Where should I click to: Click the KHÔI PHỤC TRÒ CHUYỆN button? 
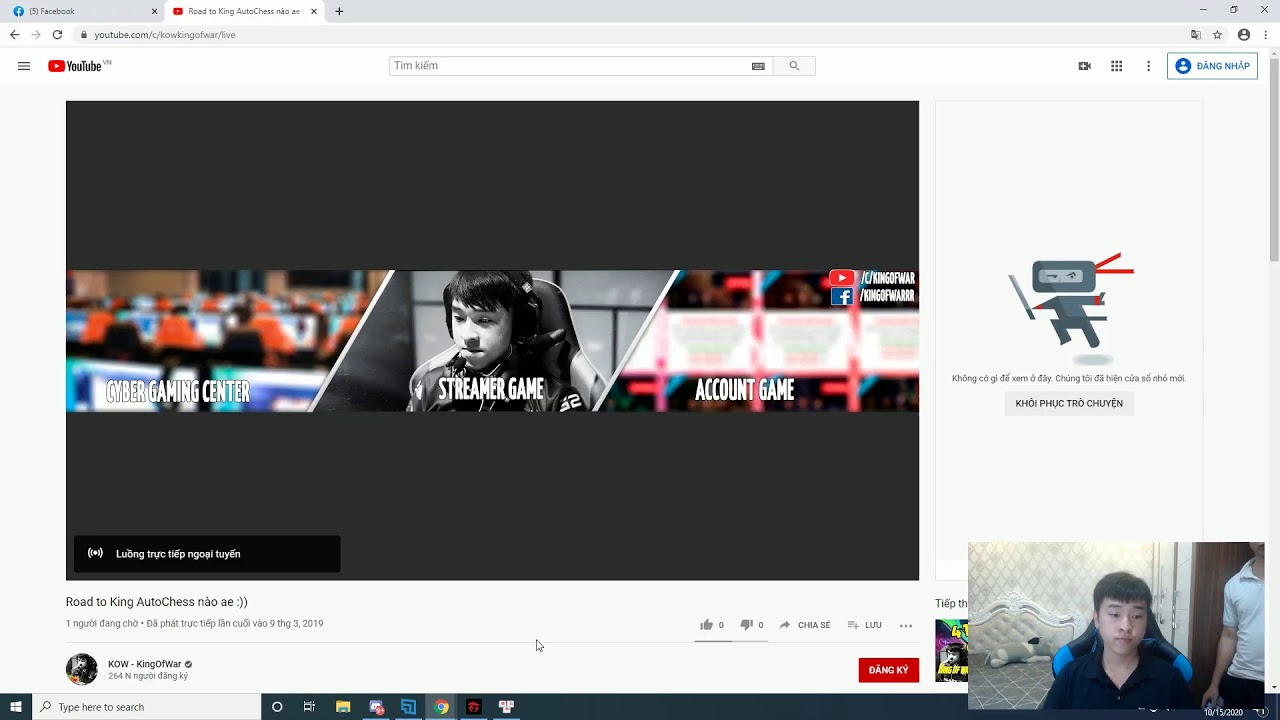(1069, 404)
